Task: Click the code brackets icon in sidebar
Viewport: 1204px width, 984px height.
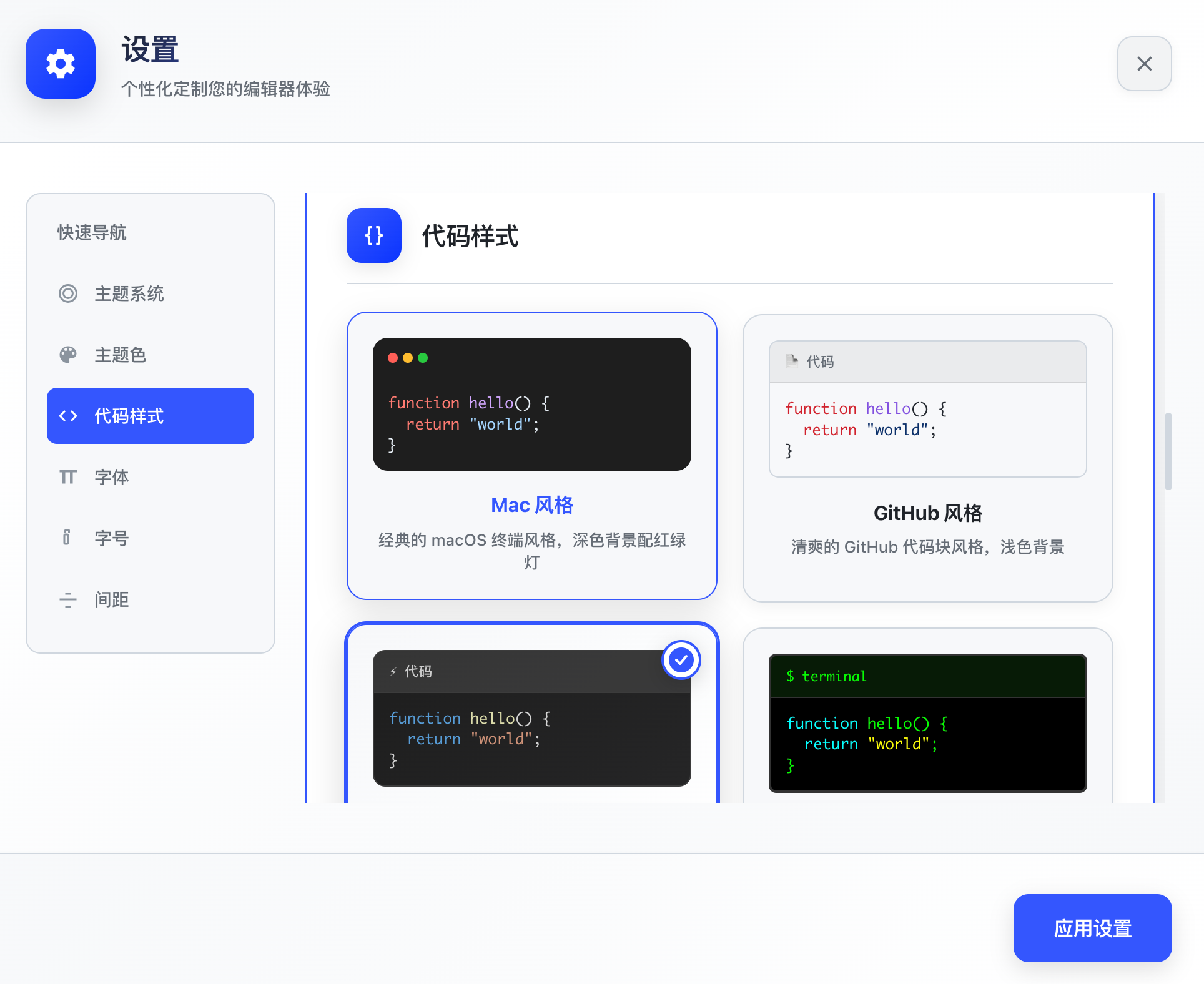Action: (68, 416)
